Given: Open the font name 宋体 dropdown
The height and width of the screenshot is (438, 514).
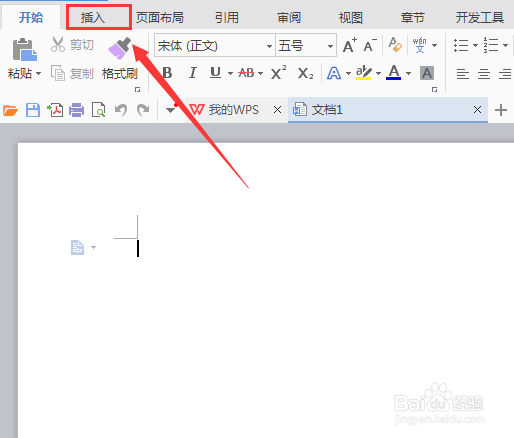Looking at the screenshot, I should tap(269, 46).
